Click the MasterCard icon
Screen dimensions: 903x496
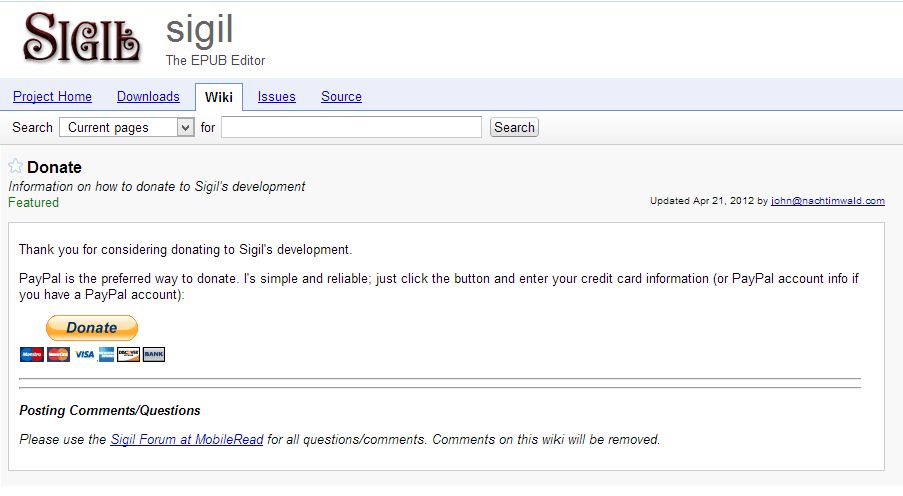pyautogui.click(x=58, y=354)
